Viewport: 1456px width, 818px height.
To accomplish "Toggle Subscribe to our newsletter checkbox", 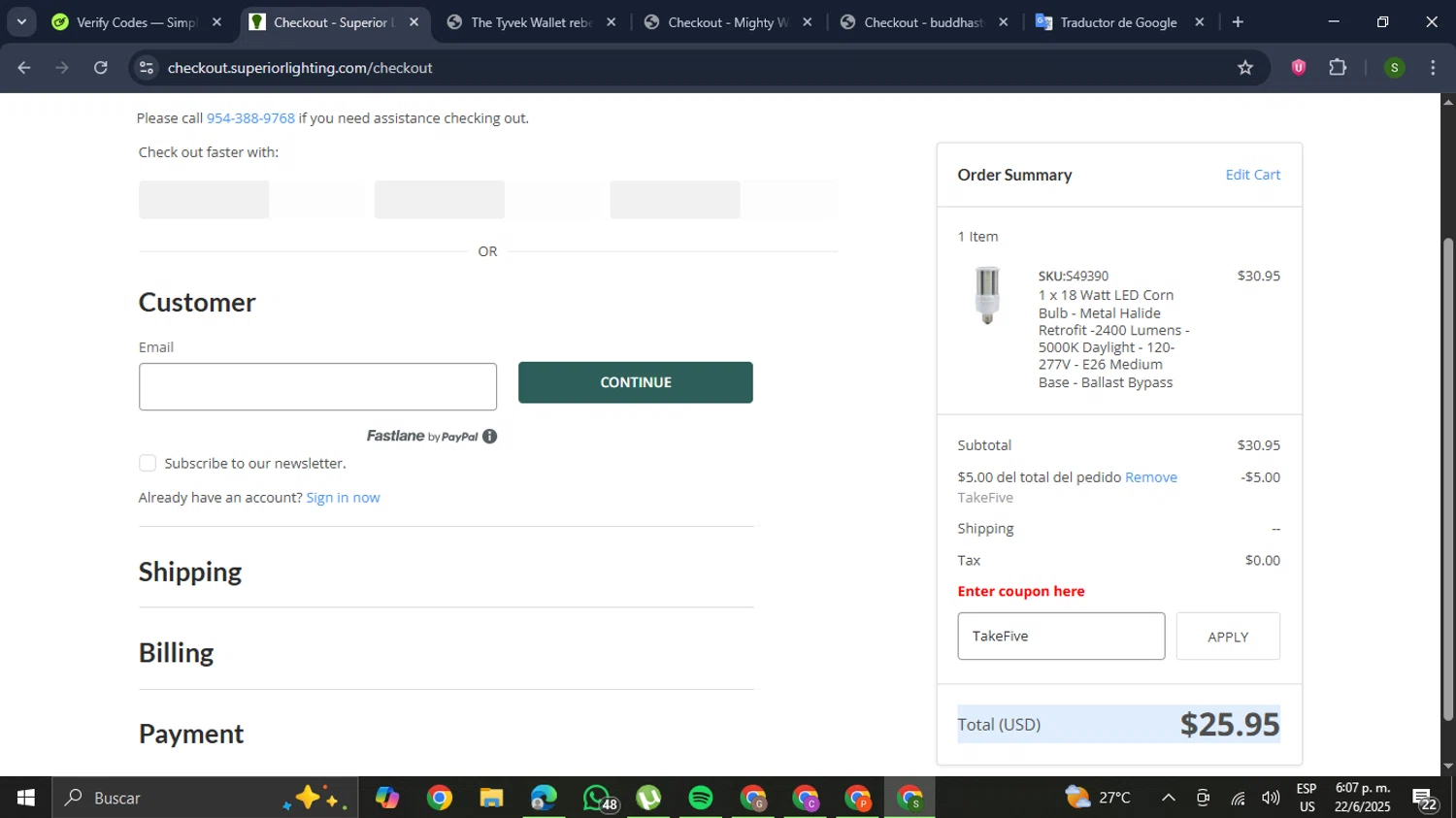I will pos(148,463).
